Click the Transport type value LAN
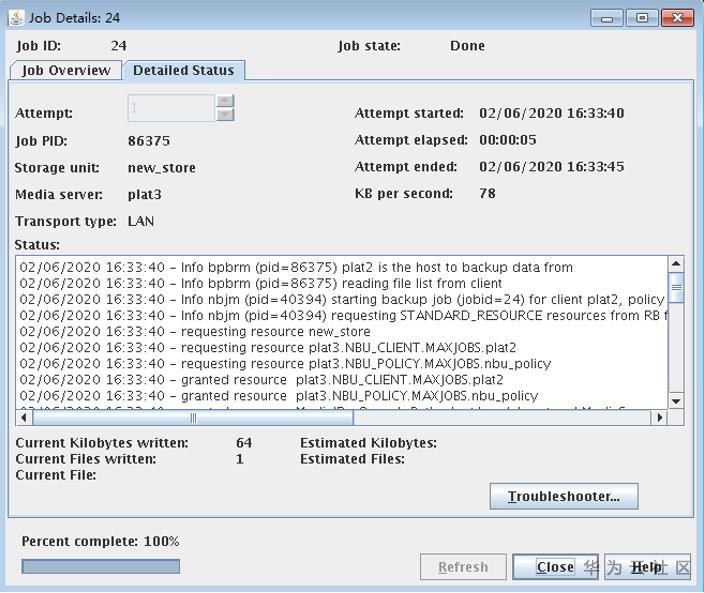The image size is (704, 593). point(141,221)
